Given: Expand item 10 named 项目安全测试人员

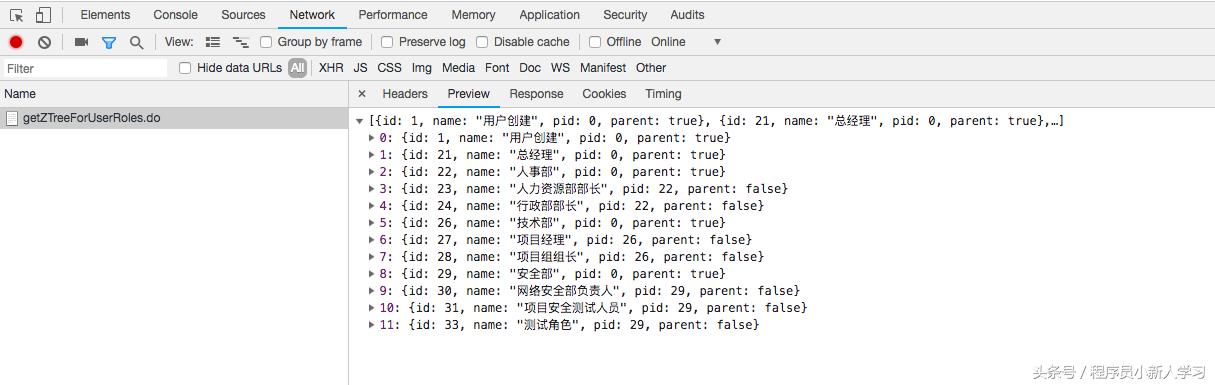Looking at the screenshot, I should (x=373, y=308).
